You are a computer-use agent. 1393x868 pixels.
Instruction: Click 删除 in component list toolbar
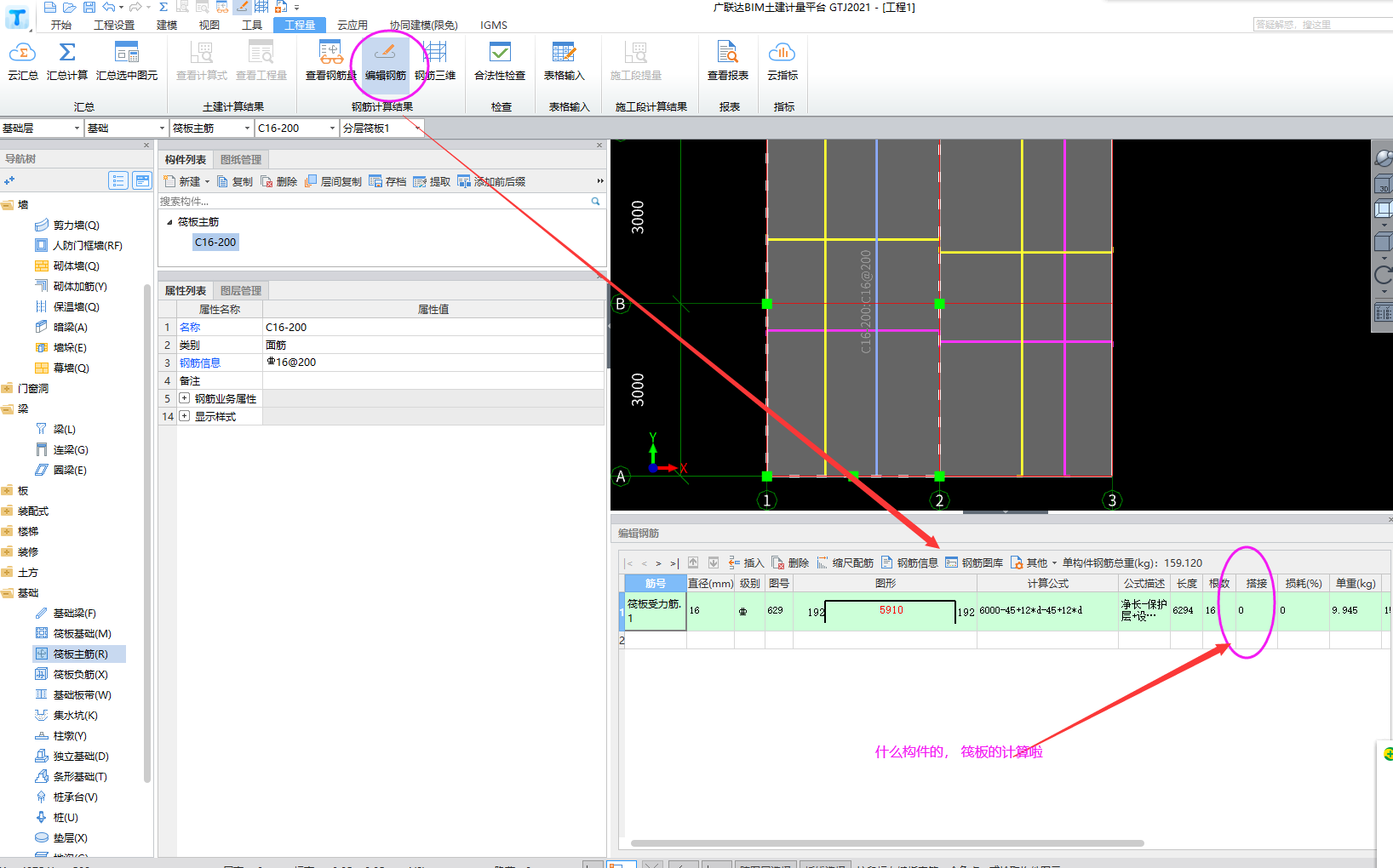tap(279, 181)
